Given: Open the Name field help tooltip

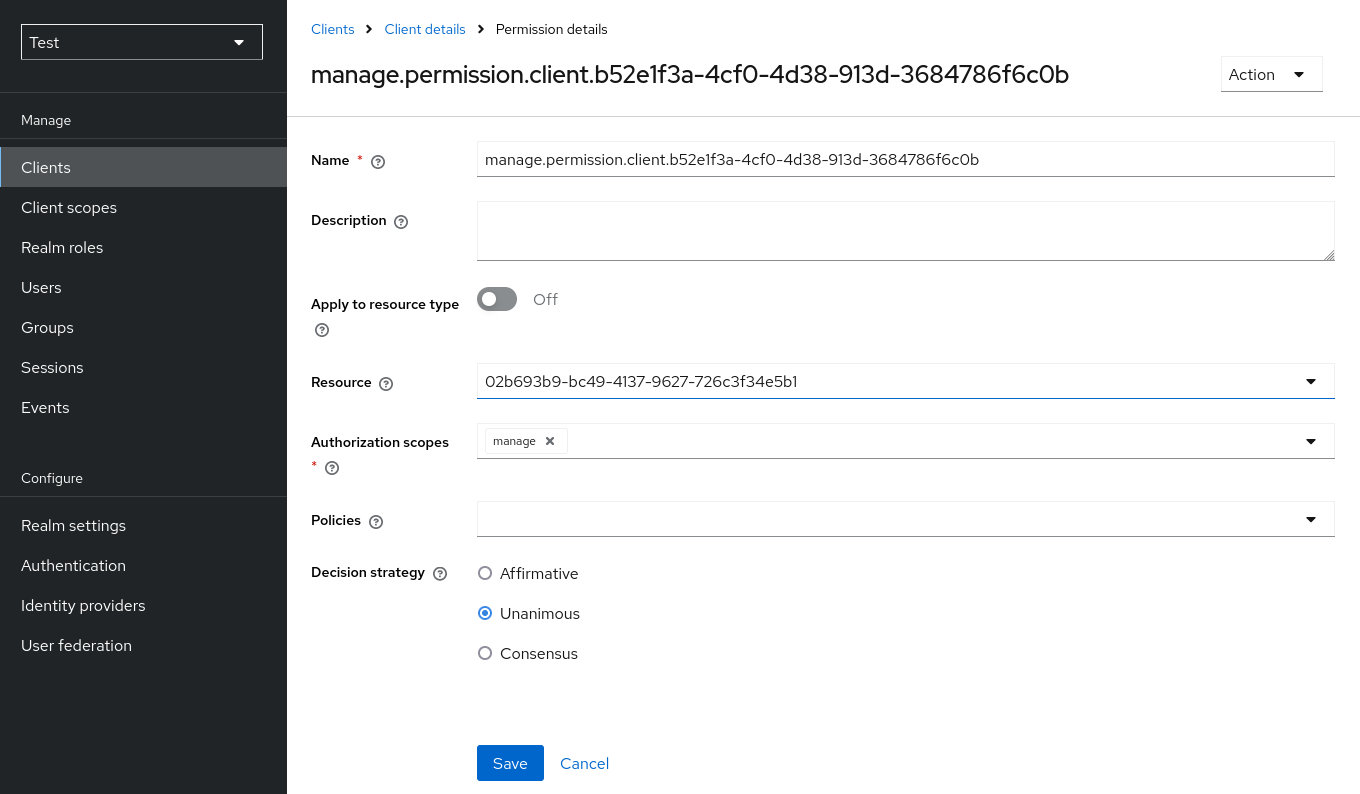Looking at the screenshot, I should click(377, 161).
